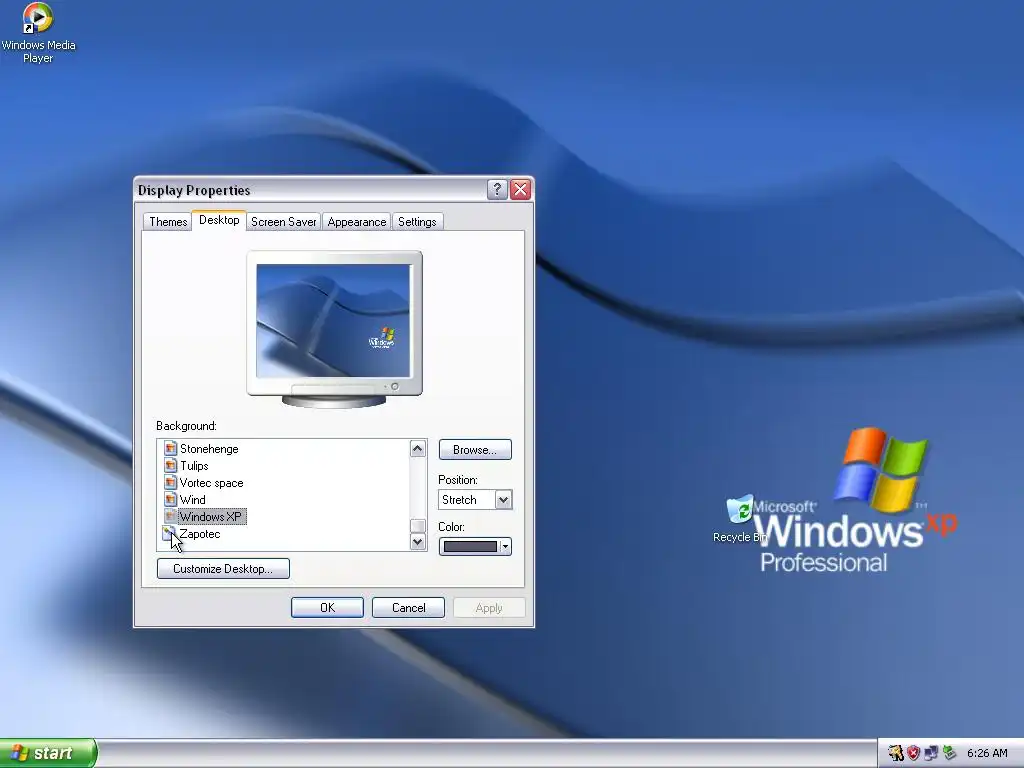Choose Wind background

[x=193, y=500]
